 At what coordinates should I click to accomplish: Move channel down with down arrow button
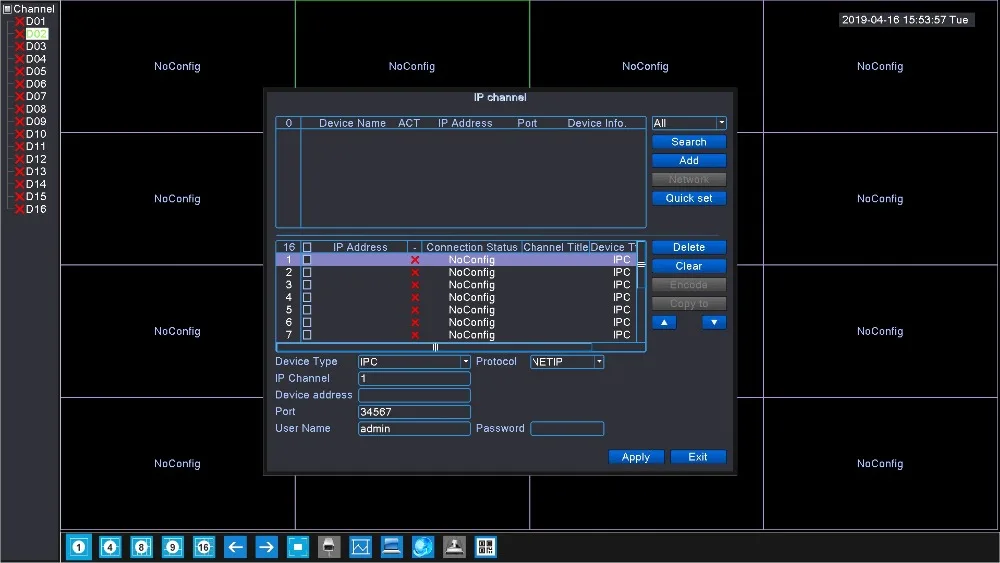[x=714, y=323]
